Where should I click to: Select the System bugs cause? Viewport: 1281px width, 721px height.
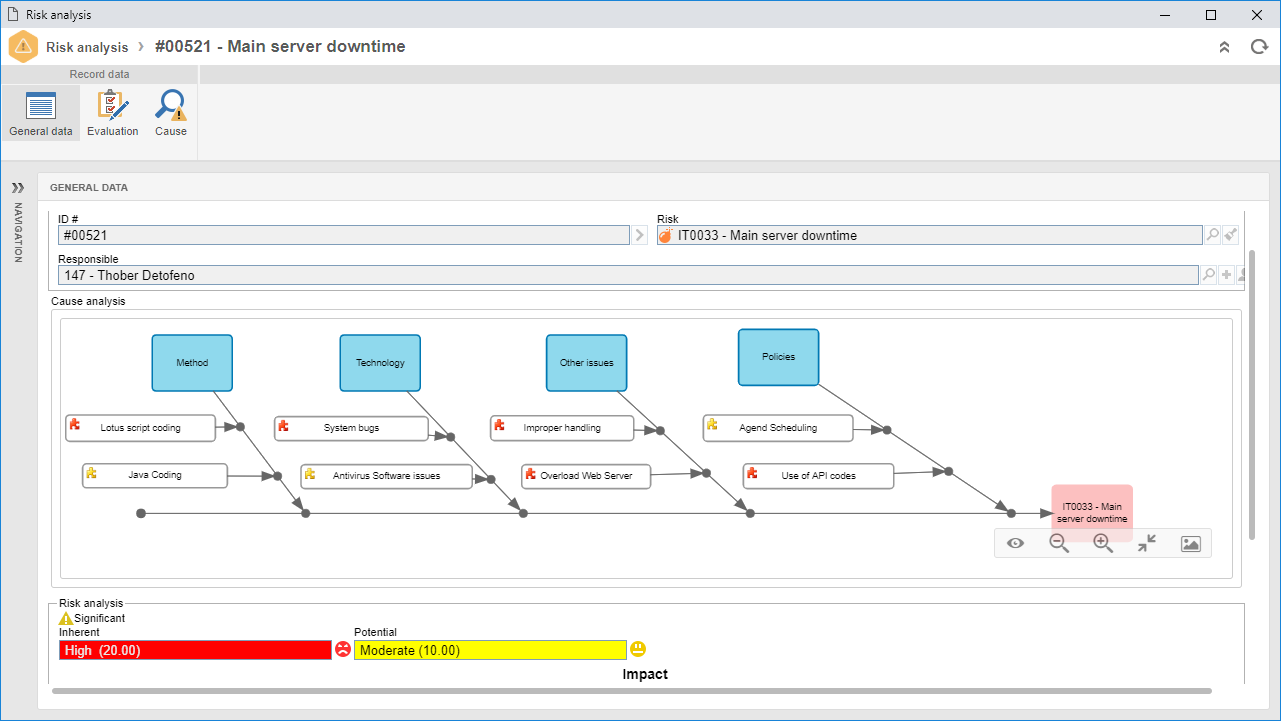pyautogui.click(x=352, y=428)
